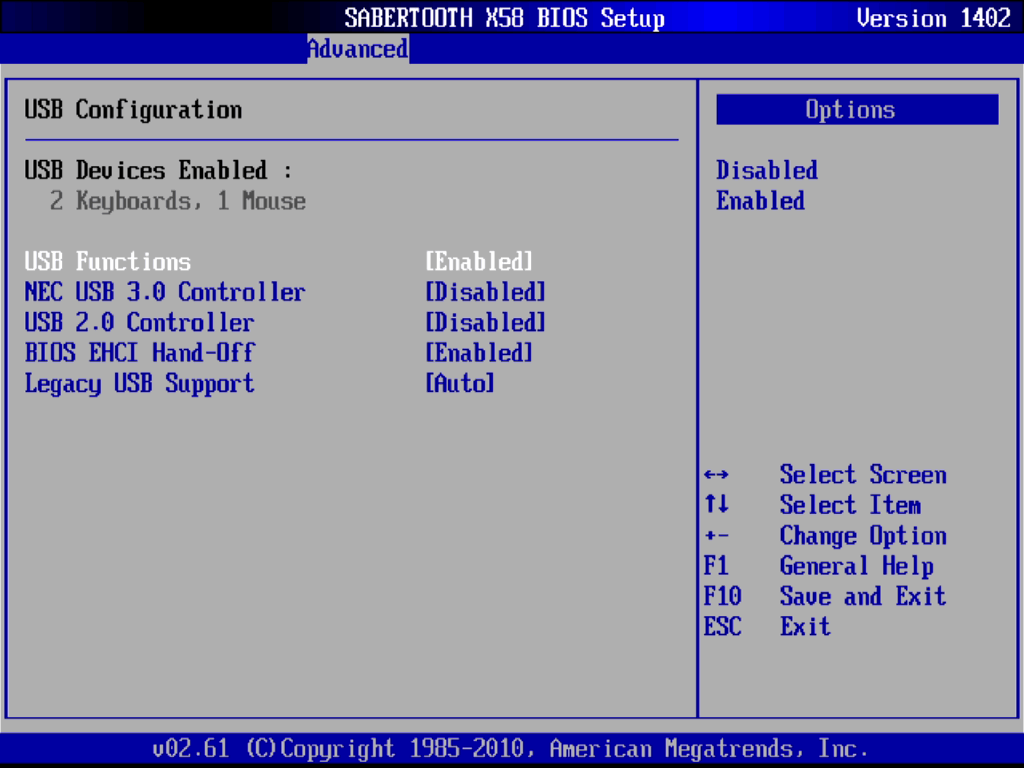Click the Change Option help text

[x=863, y=537]
